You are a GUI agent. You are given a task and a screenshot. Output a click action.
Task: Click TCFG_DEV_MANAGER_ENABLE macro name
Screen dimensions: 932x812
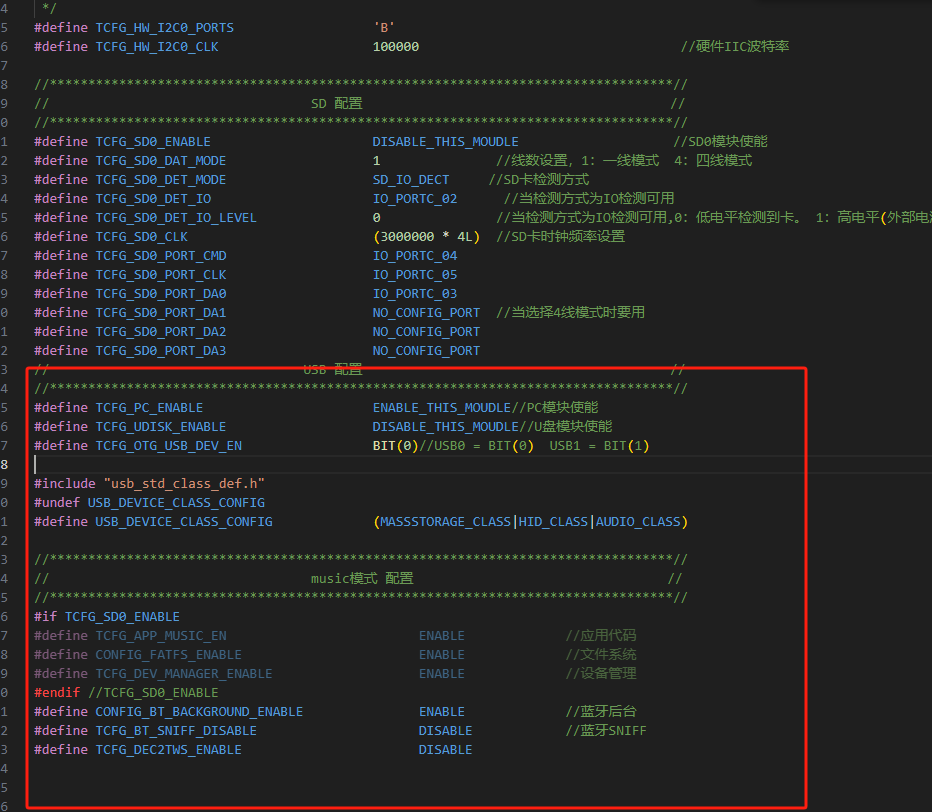(x=184, y=675)
